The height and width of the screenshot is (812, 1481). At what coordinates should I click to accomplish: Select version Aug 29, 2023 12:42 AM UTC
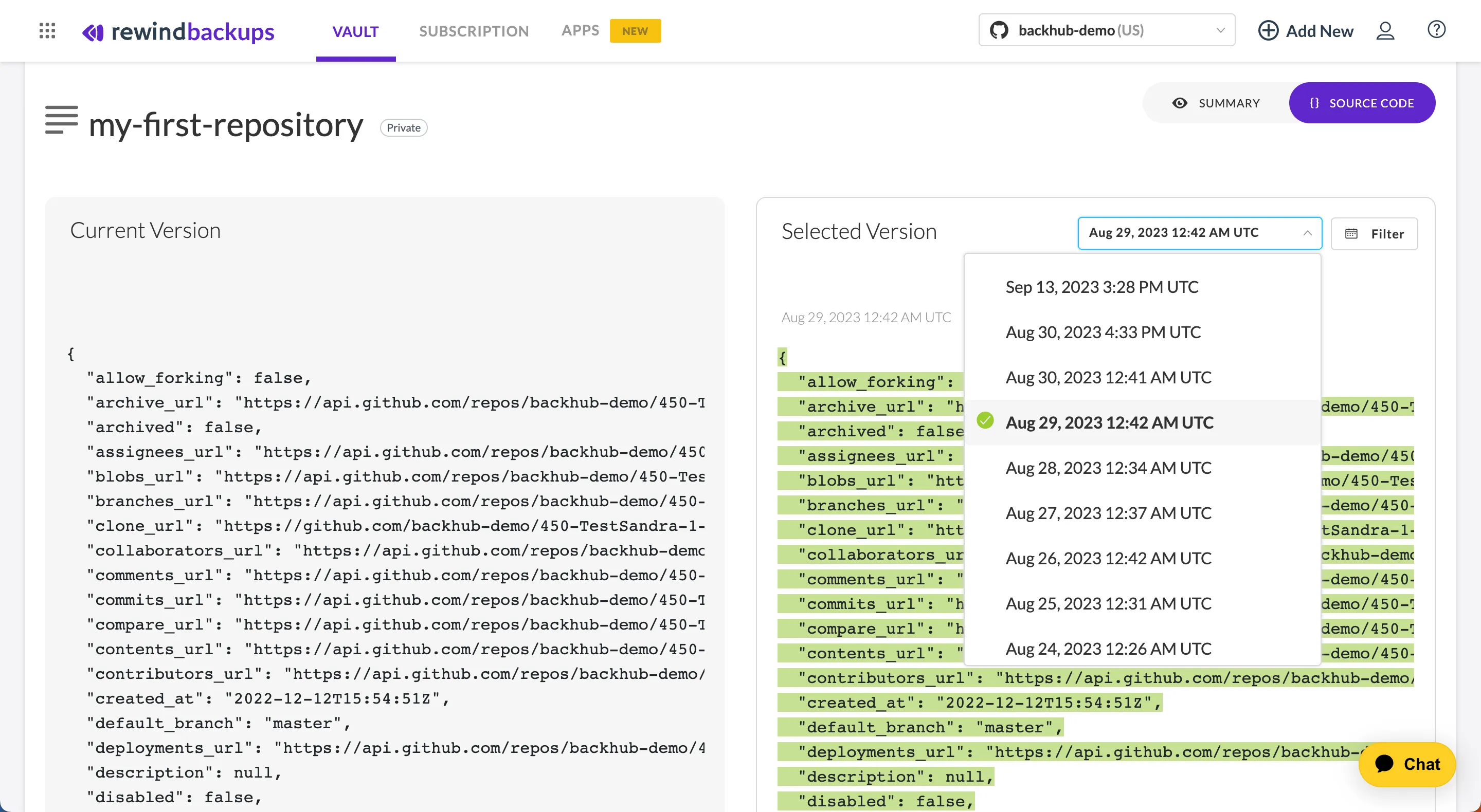tap(1142, 422)
